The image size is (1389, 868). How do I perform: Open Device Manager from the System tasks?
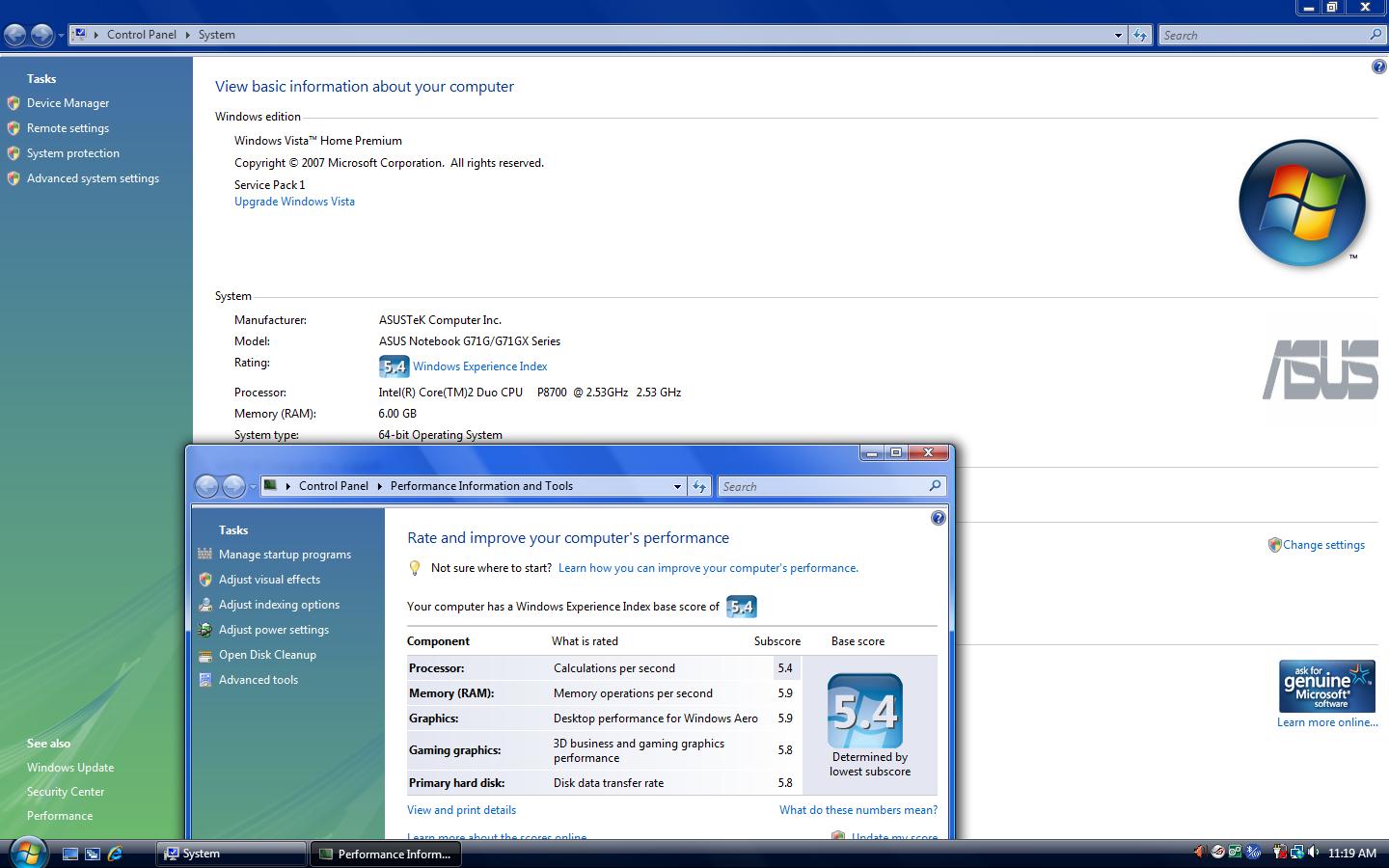pyautogui.click(x=68, y=103)
